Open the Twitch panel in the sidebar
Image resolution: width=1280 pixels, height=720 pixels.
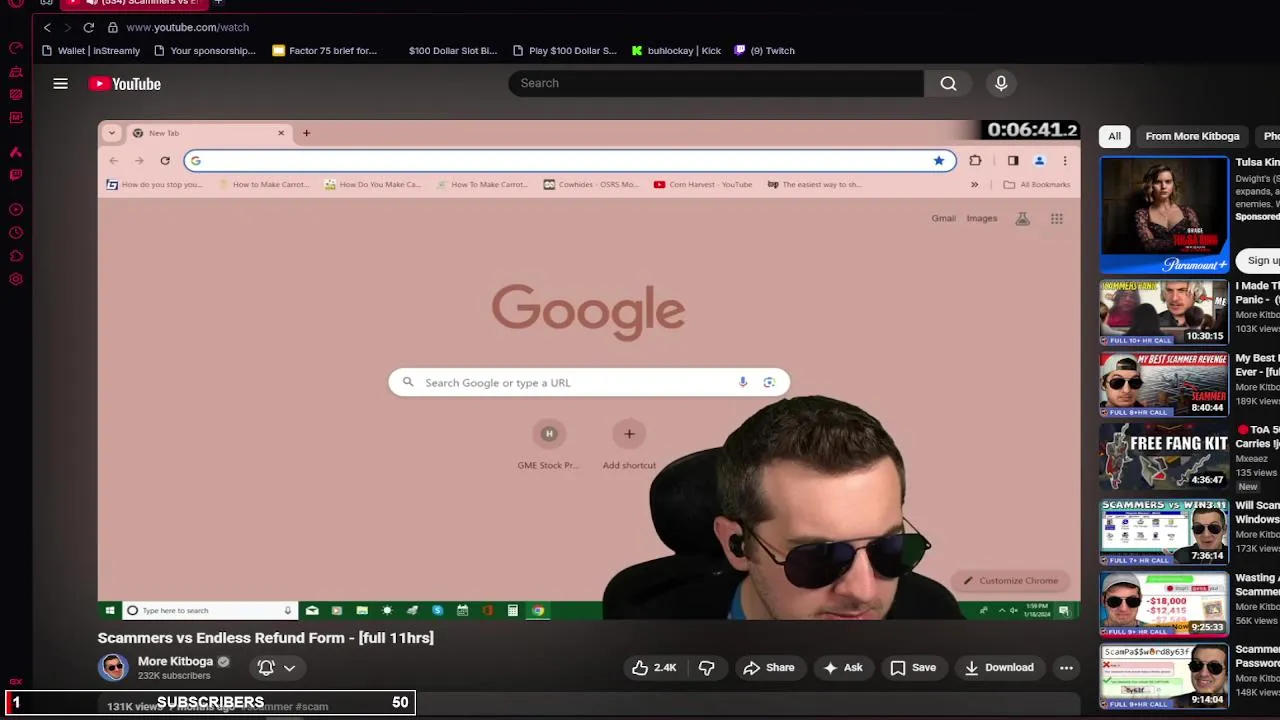pos(16,175)
